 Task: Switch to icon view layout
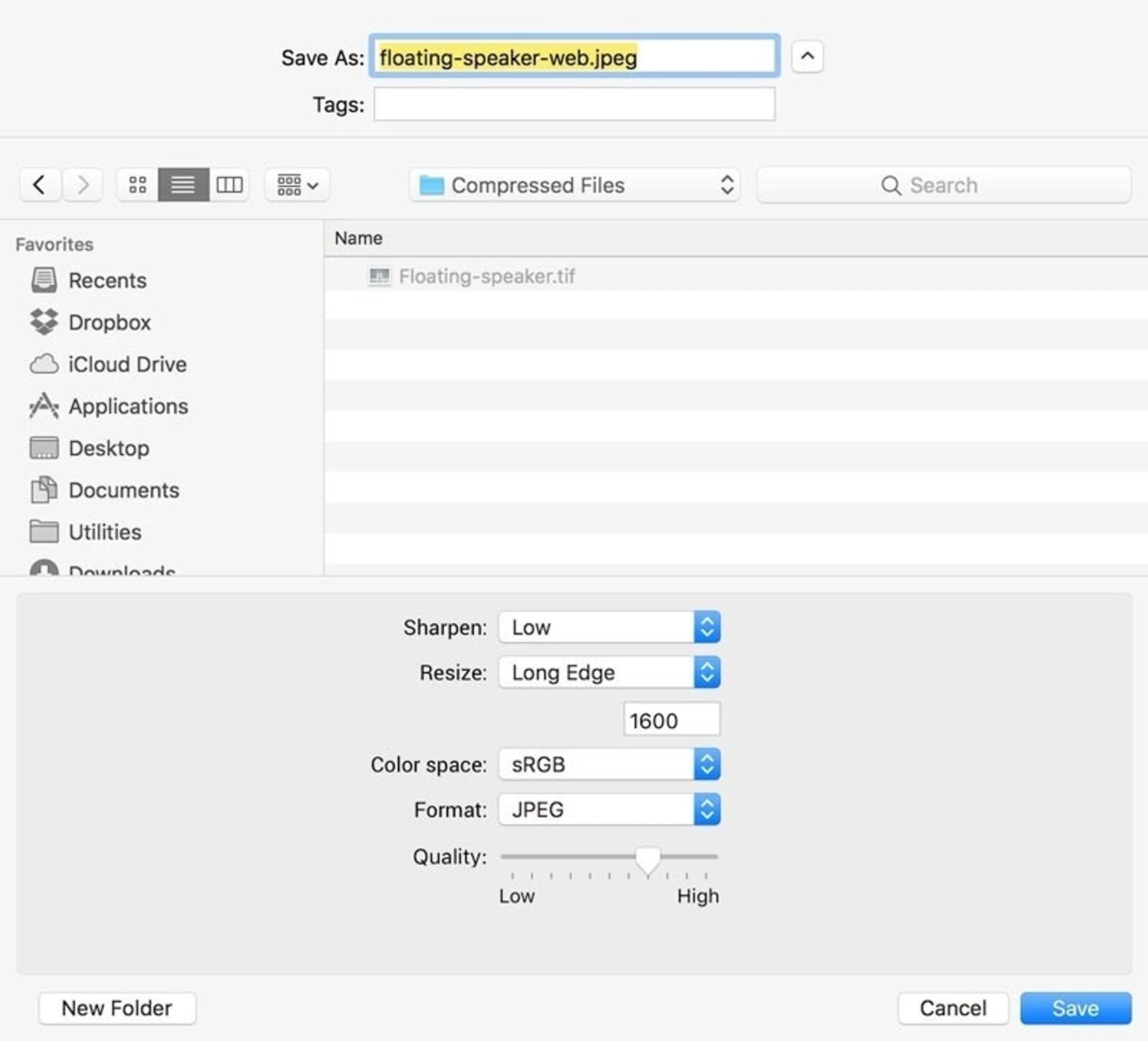[x=136, y=184]
